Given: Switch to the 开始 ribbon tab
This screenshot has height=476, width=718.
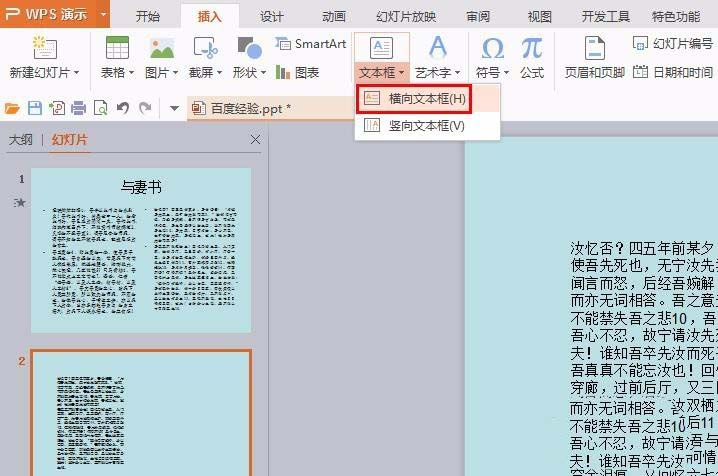Looking at the screenshot, I should (x=147, y=16).
